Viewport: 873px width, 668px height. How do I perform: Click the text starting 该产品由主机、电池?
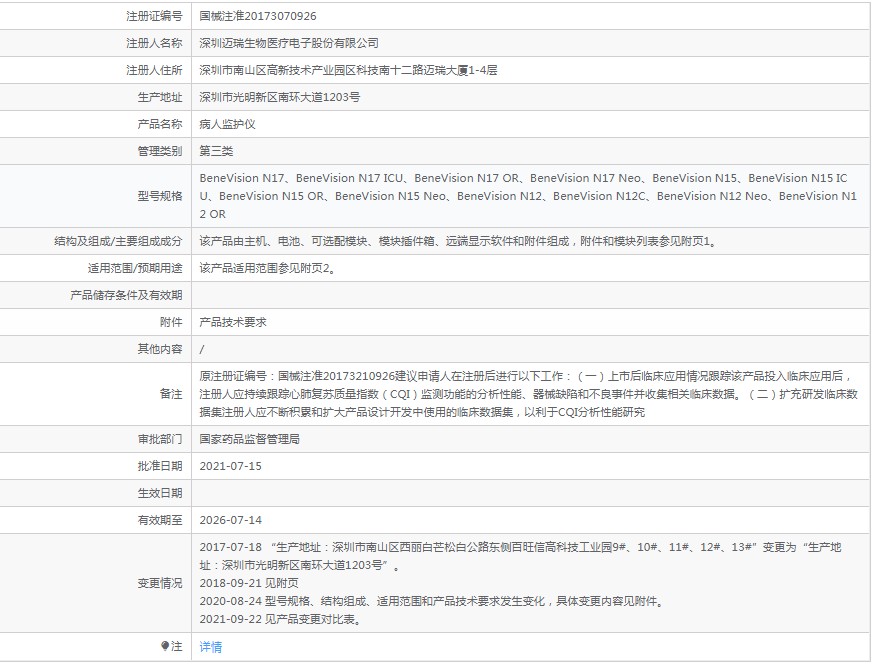coord(458,241)
